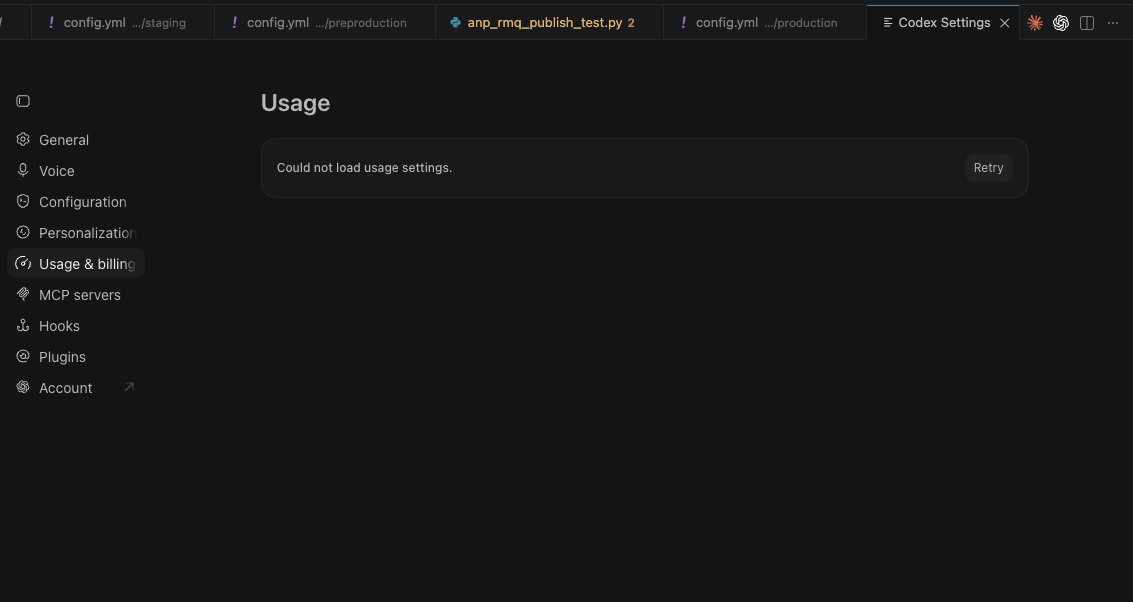Open the config.yml production tab

[x=764, y=22]
